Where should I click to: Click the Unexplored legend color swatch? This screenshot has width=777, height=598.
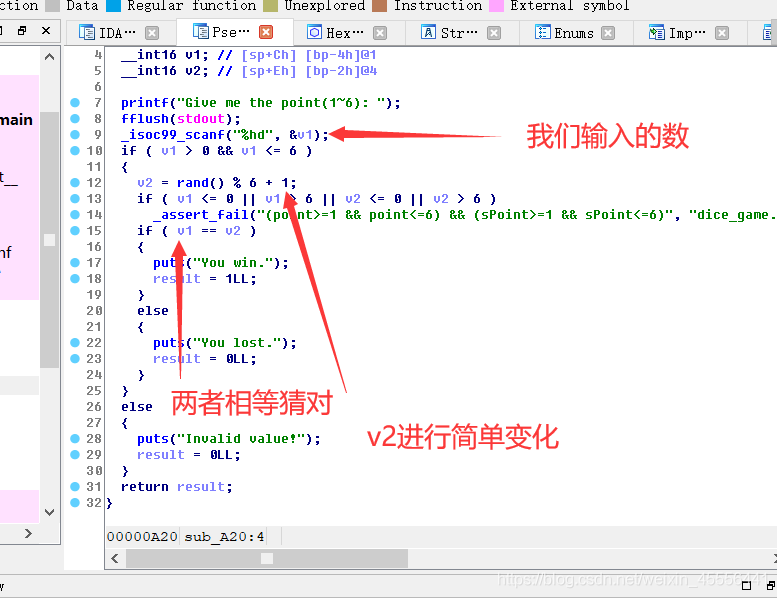pyautogui.click(x=271, y=5)
